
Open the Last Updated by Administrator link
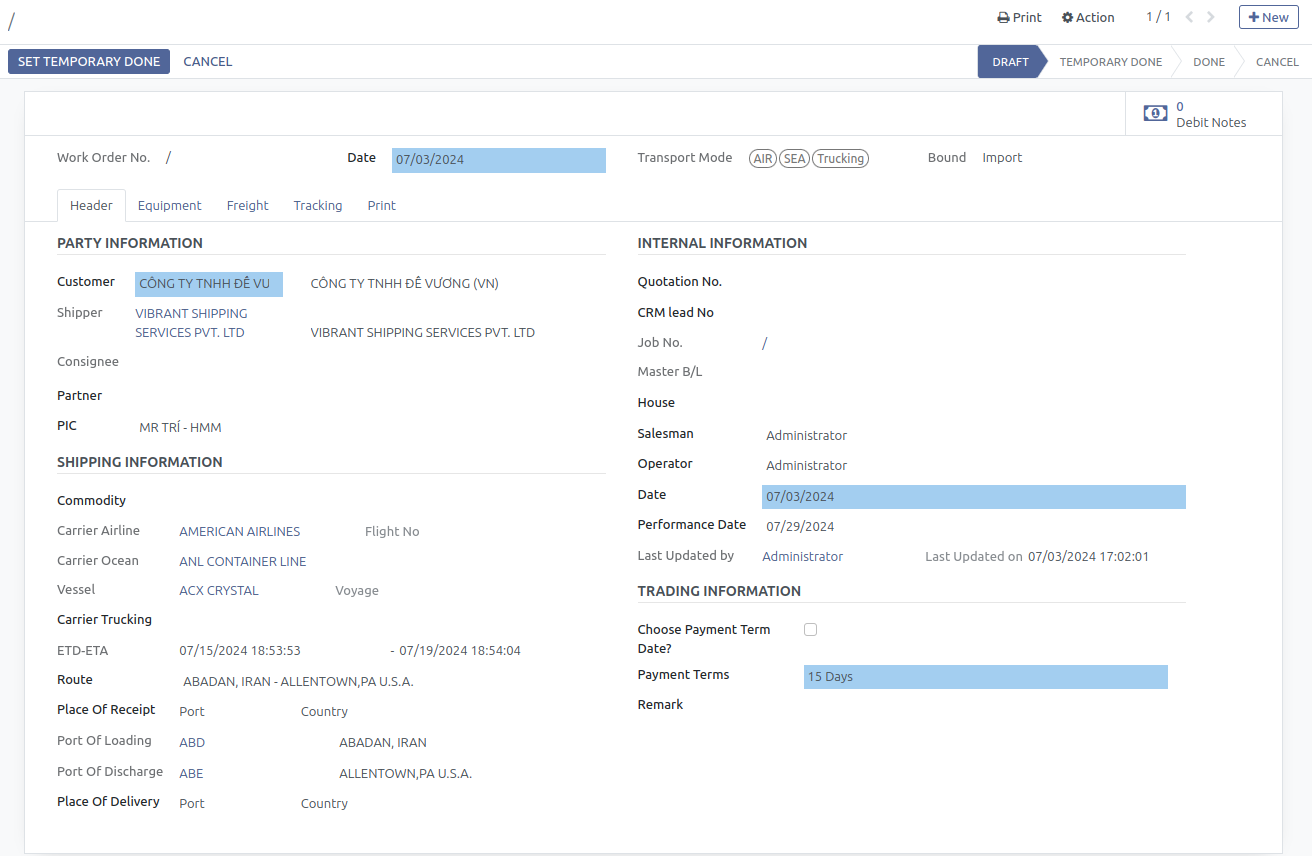802,556
